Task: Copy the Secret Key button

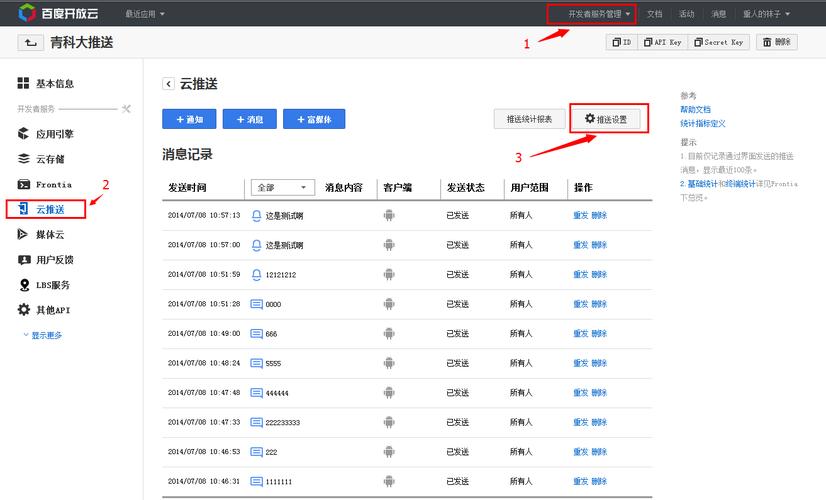Action: (719, 42)
